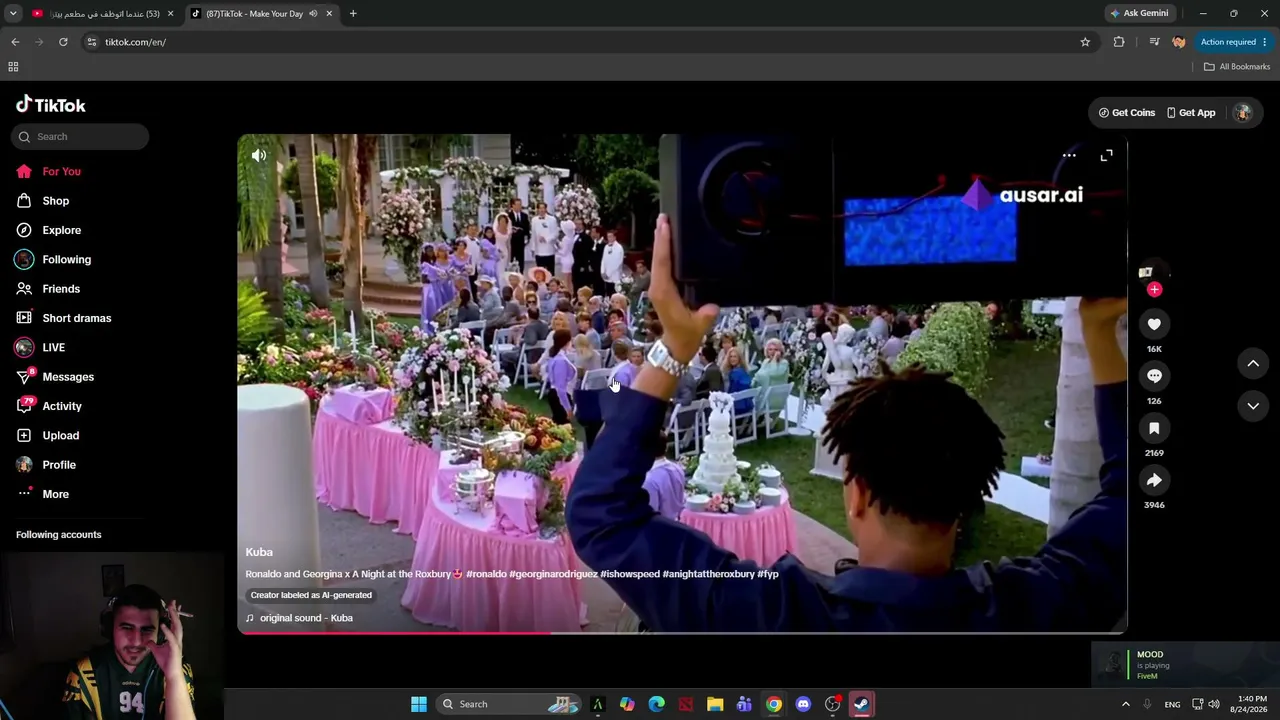
Task: Go to the previous video
Action: pos(1253,363)
